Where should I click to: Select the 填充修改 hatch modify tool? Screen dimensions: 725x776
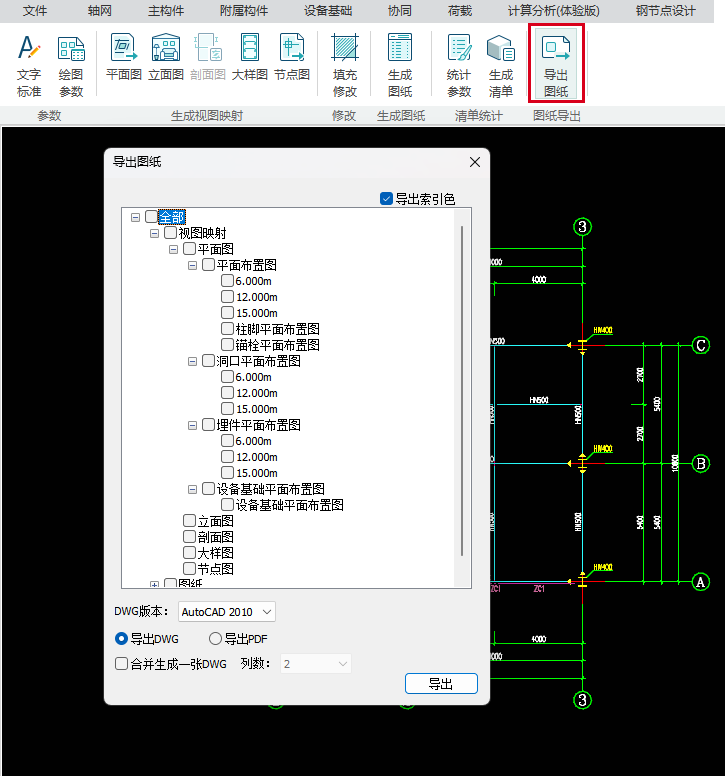[345, 65]
